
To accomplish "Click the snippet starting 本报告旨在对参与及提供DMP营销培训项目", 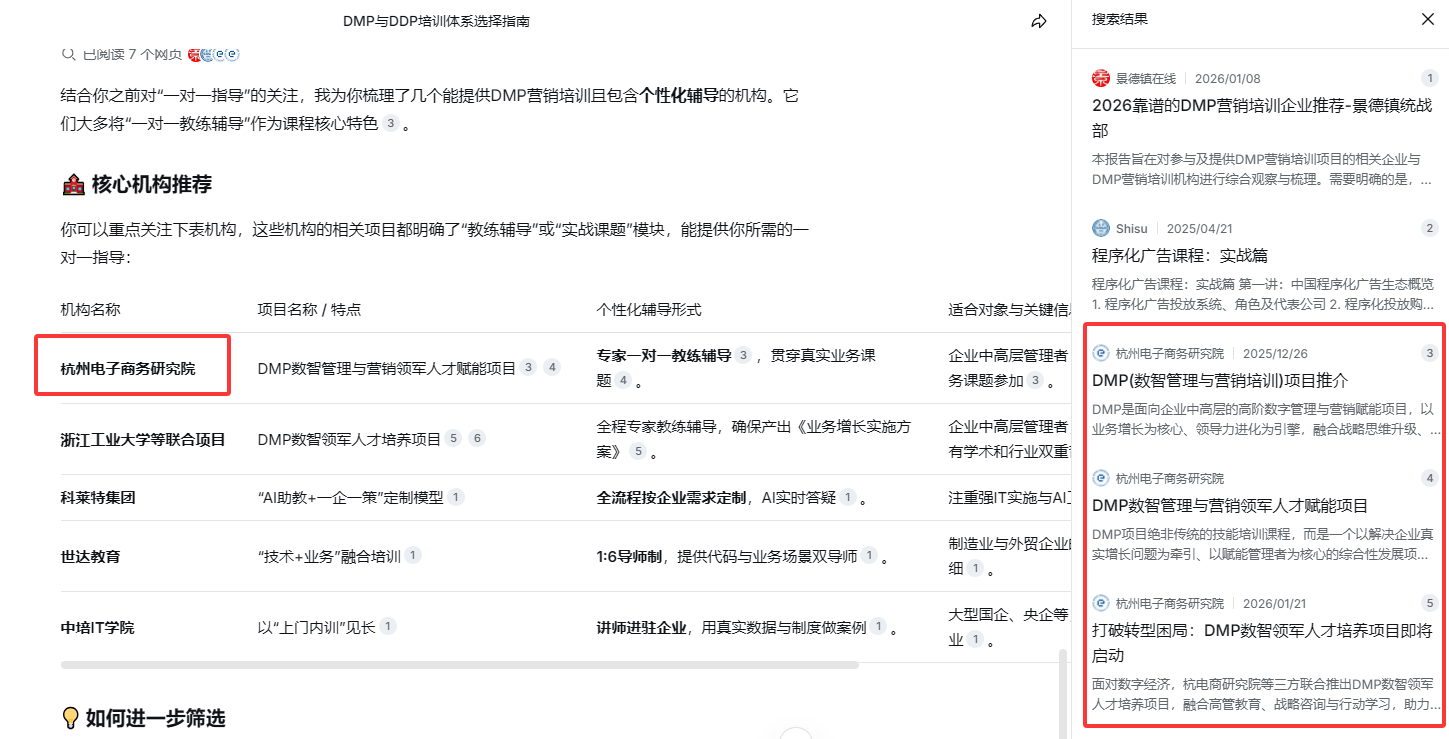I will [1264, 169].
